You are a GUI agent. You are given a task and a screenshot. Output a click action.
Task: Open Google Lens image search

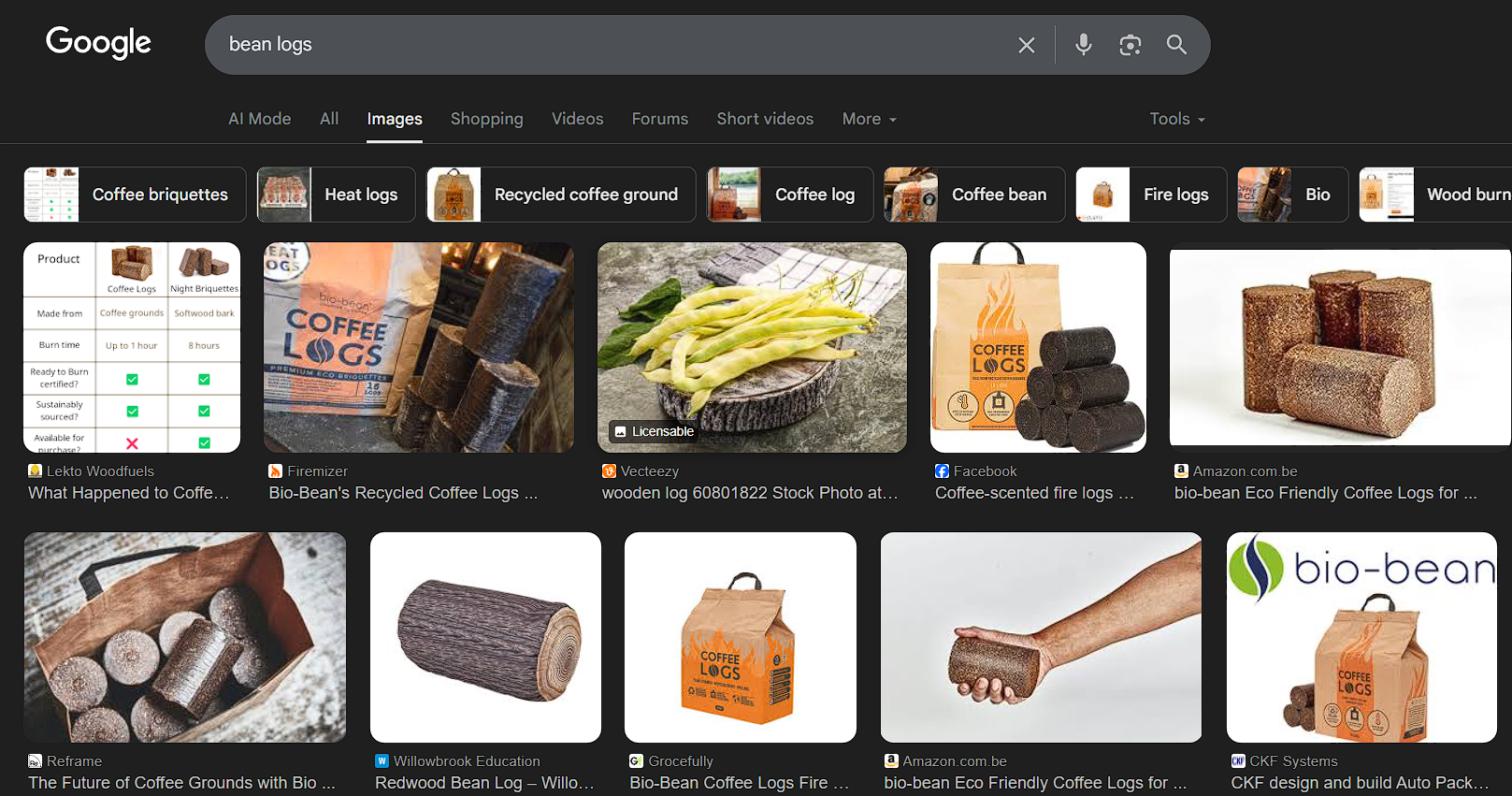(1130, 45)
